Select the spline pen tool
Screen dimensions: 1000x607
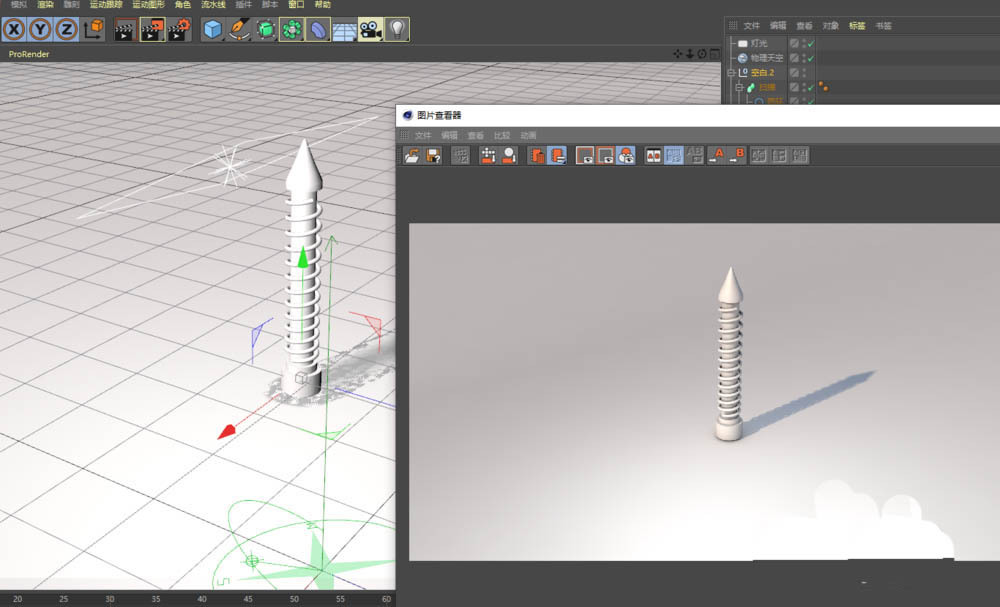coord(239,29)
